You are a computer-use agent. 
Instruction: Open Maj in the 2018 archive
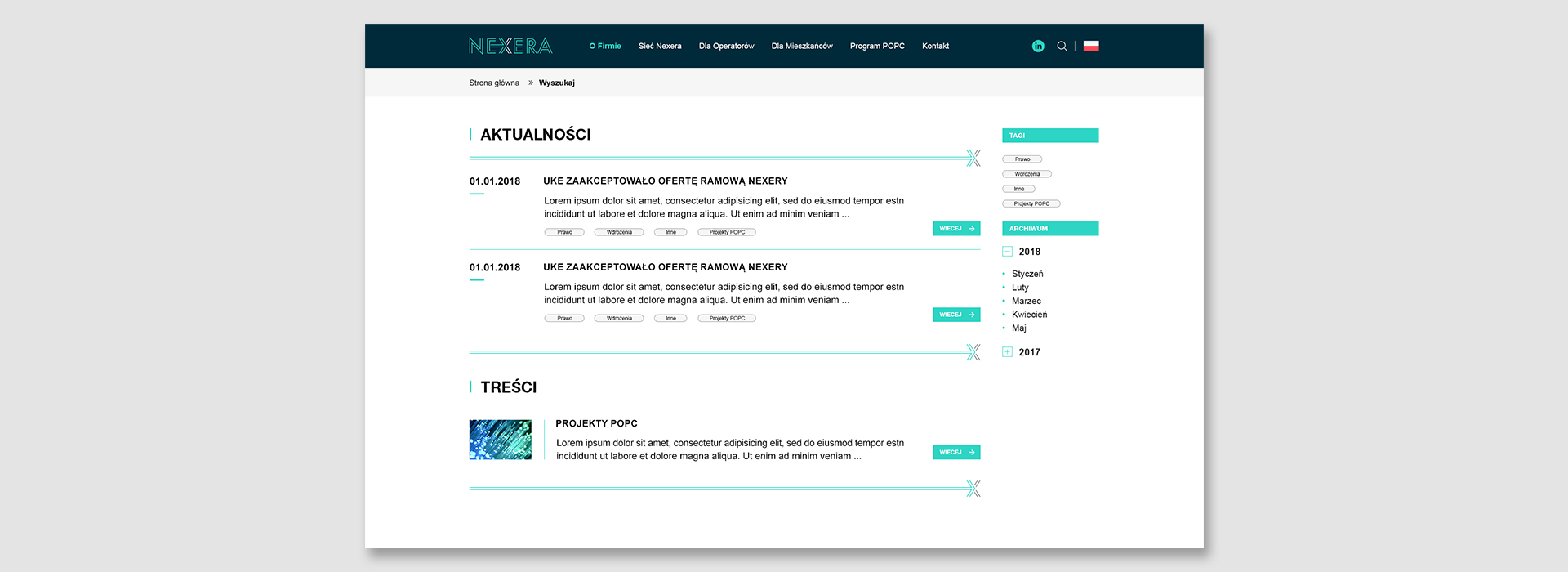(1019, 328)
